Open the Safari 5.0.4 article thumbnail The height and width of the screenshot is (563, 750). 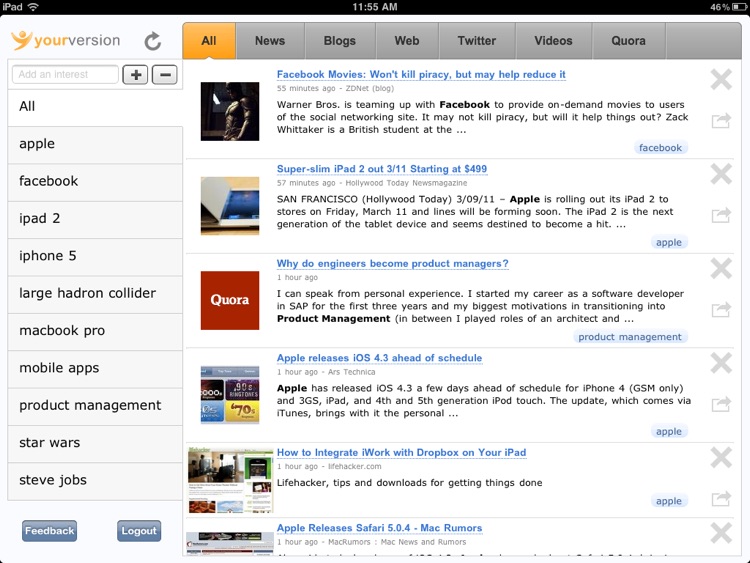(230, 544)
